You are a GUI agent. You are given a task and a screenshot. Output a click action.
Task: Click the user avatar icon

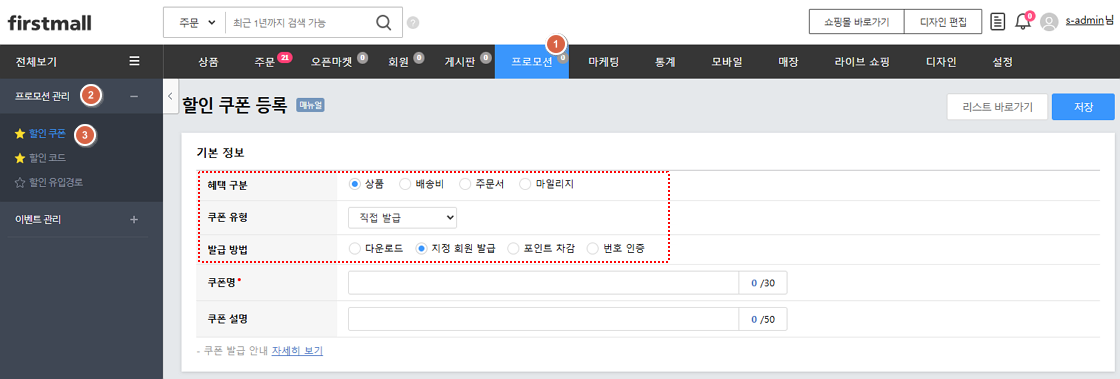[1049, 22]
